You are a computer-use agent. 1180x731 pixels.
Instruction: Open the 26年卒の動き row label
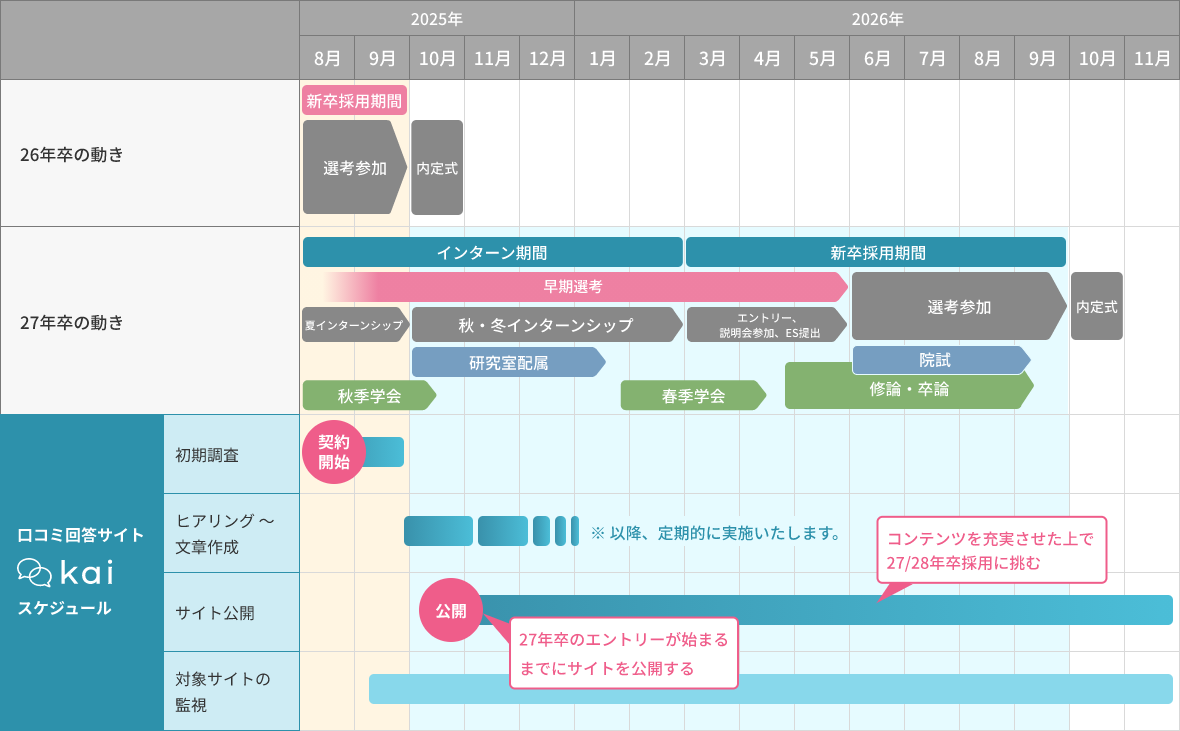pos(72,154)
